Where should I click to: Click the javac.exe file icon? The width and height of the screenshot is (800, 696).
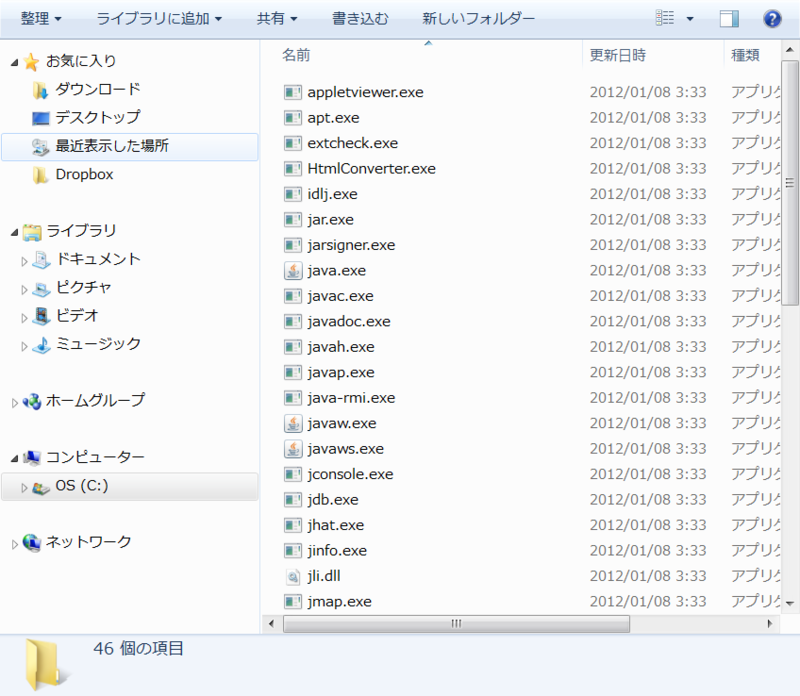pos(293,296)
